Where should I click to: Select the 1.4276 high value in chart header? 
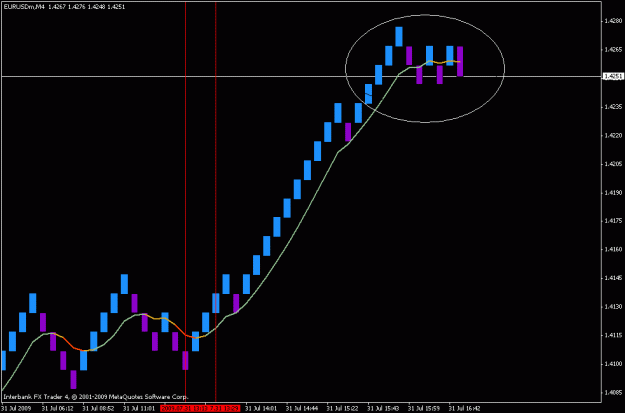(x=75, y=7)
